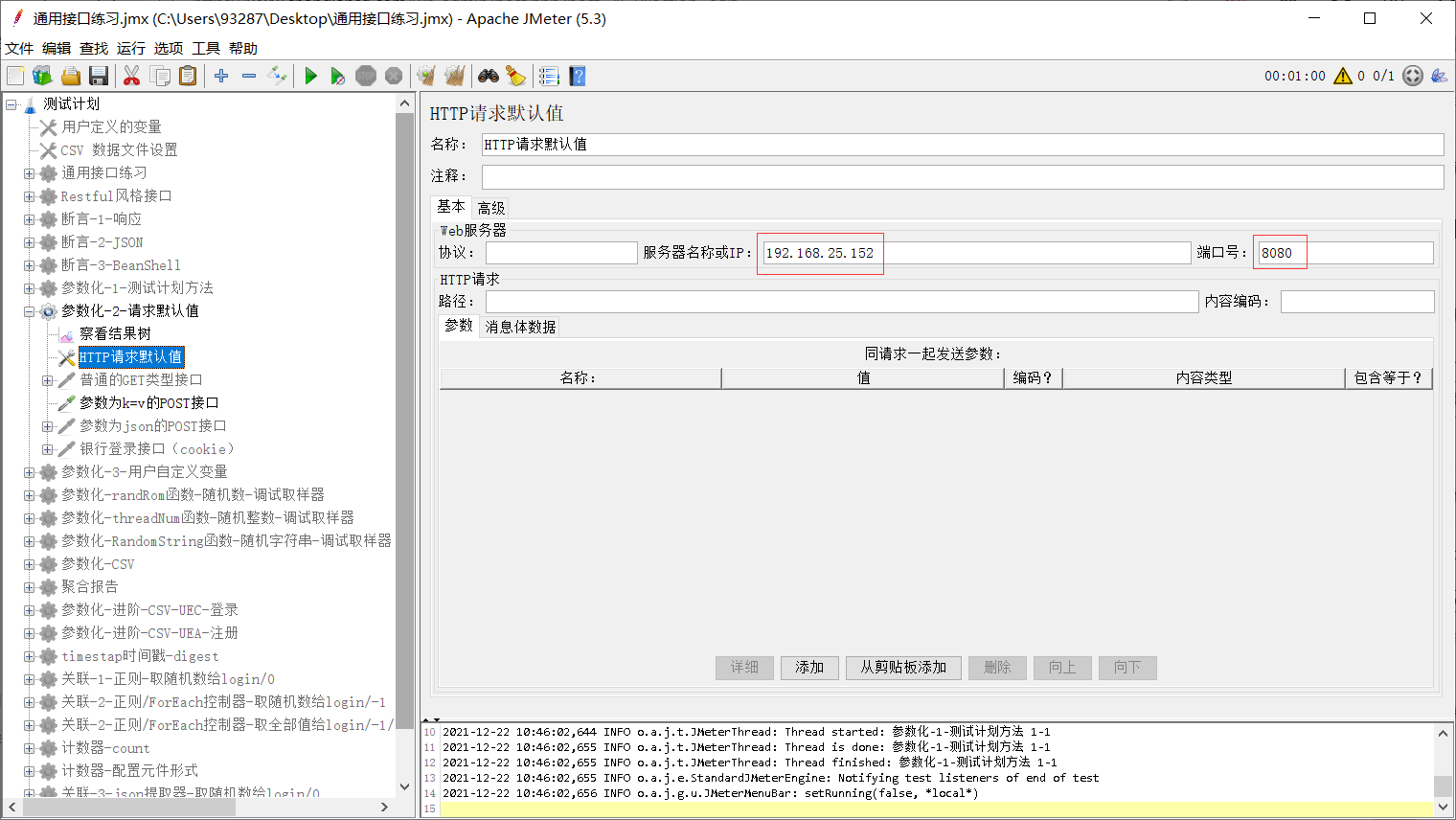Select 用户定义的变量 tree item
Image resolution: width=1456 pixels, height=820 pixels.
(x=111, y=127)
